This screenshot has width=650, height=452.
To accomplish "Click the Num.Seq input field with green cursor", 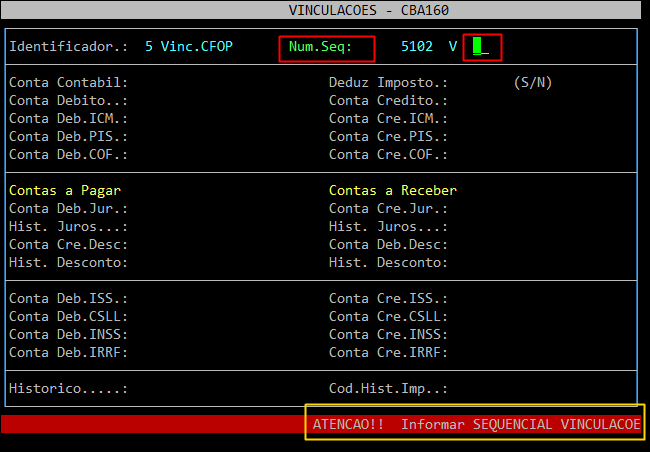I will [x=484, y=46].
